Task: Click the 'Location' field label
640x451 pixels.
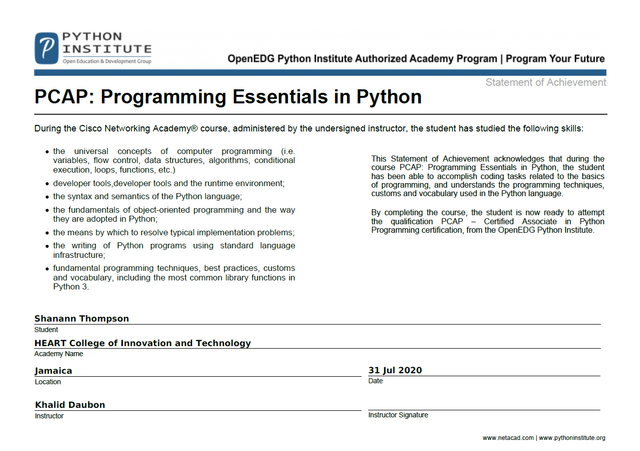Action: coord(48,382)
